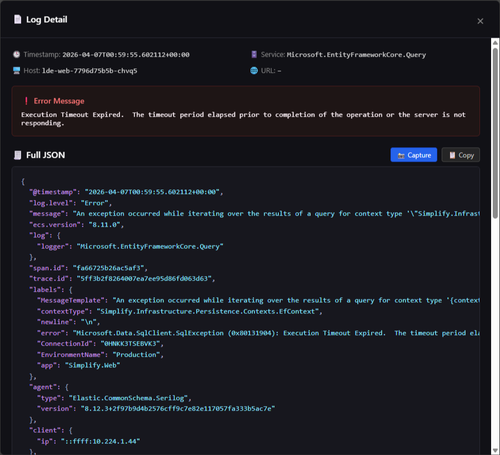Click the red exclamation Error Message icon
Image resolution: width=500 pixels, height=455 pixels.
pyautogui.click(x=26, y=101)
